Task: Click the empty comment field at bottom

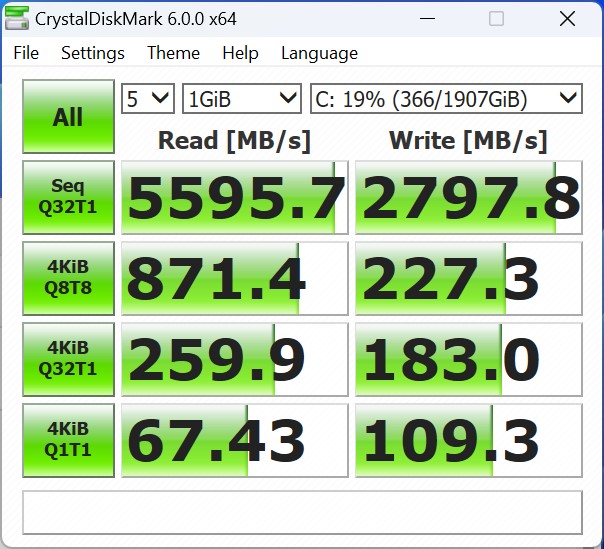Action: point(302,512)
